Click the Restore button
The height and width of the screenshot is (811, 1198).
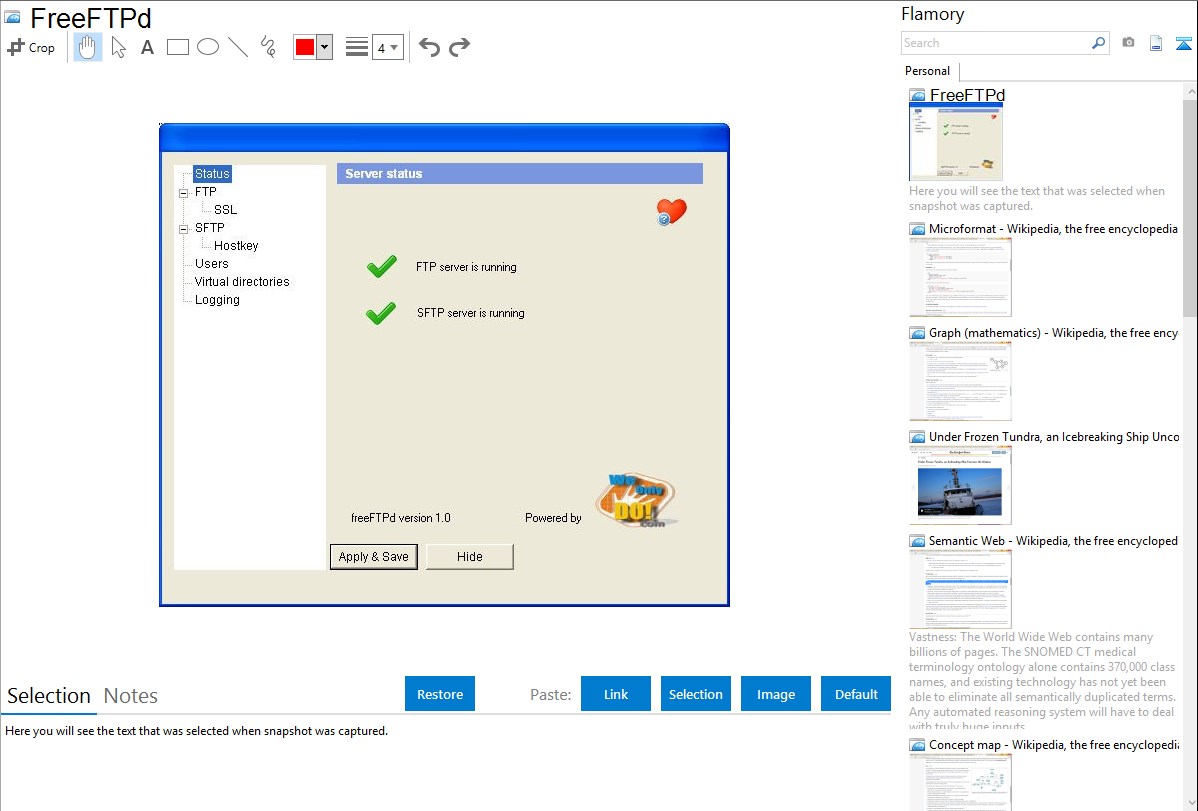(440, 694)
